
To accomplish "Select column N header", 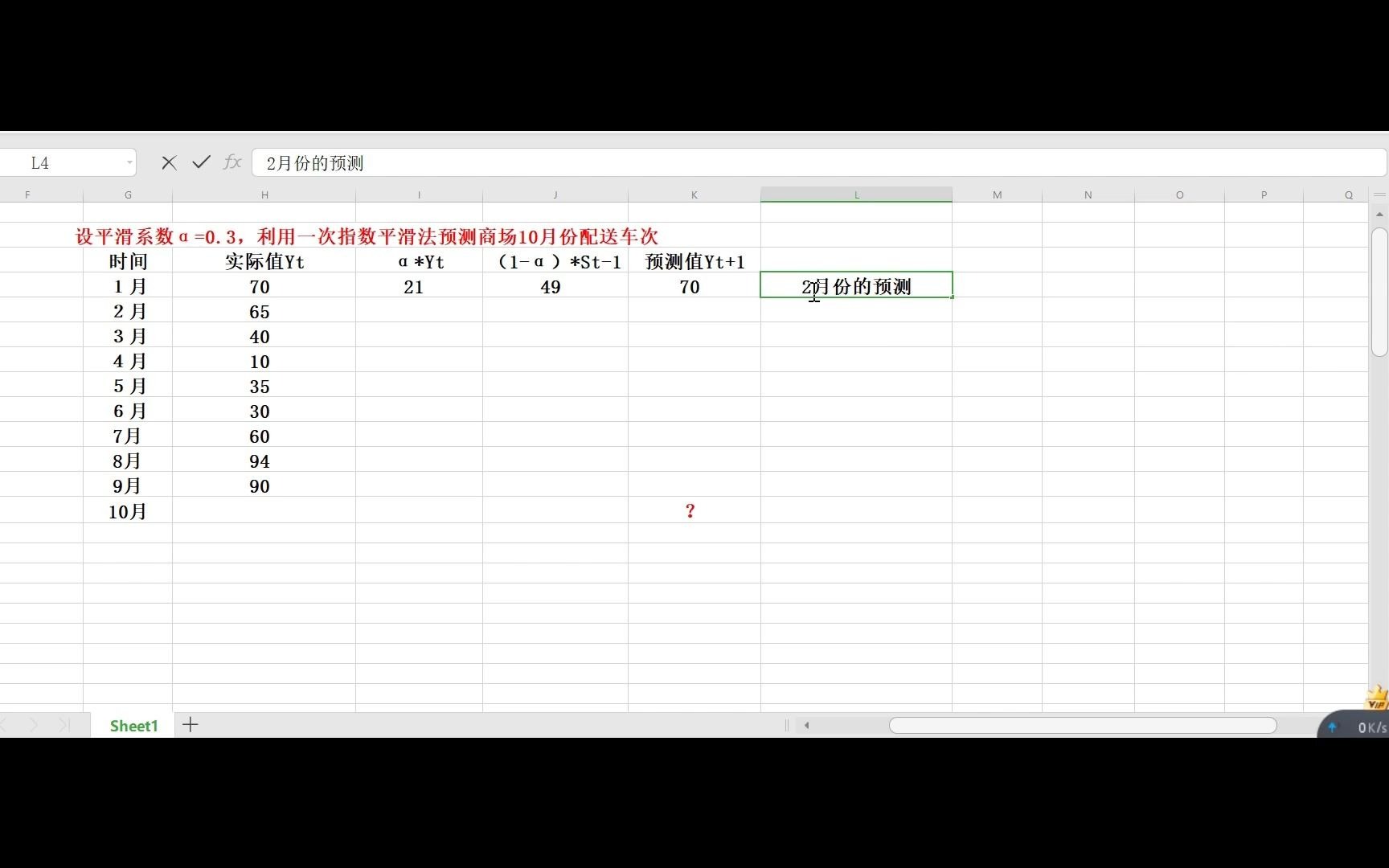I will [1088, 194].
